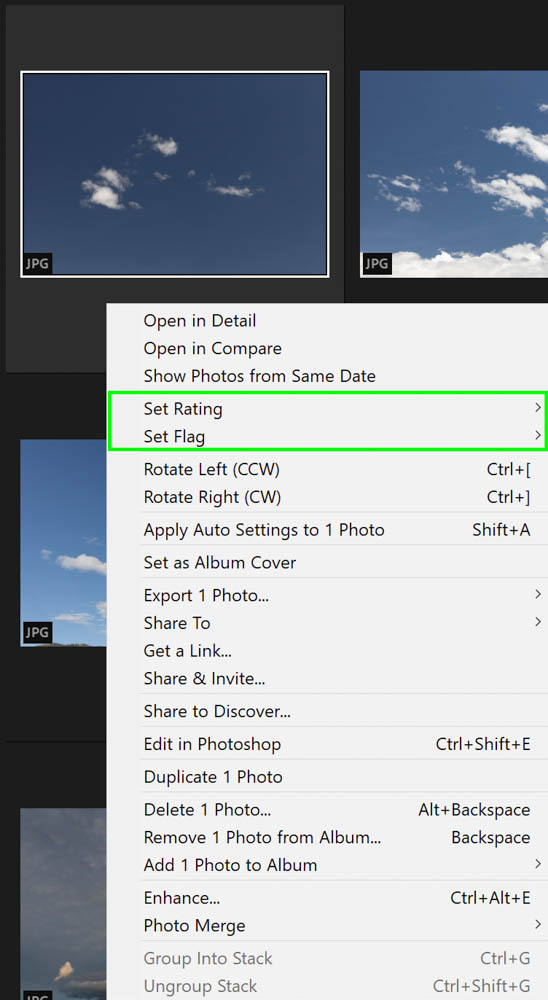Expand the Set Flag submenu arrow
Image resolution: width=548 pixels, height=1000 pixels.
point(538,436)
